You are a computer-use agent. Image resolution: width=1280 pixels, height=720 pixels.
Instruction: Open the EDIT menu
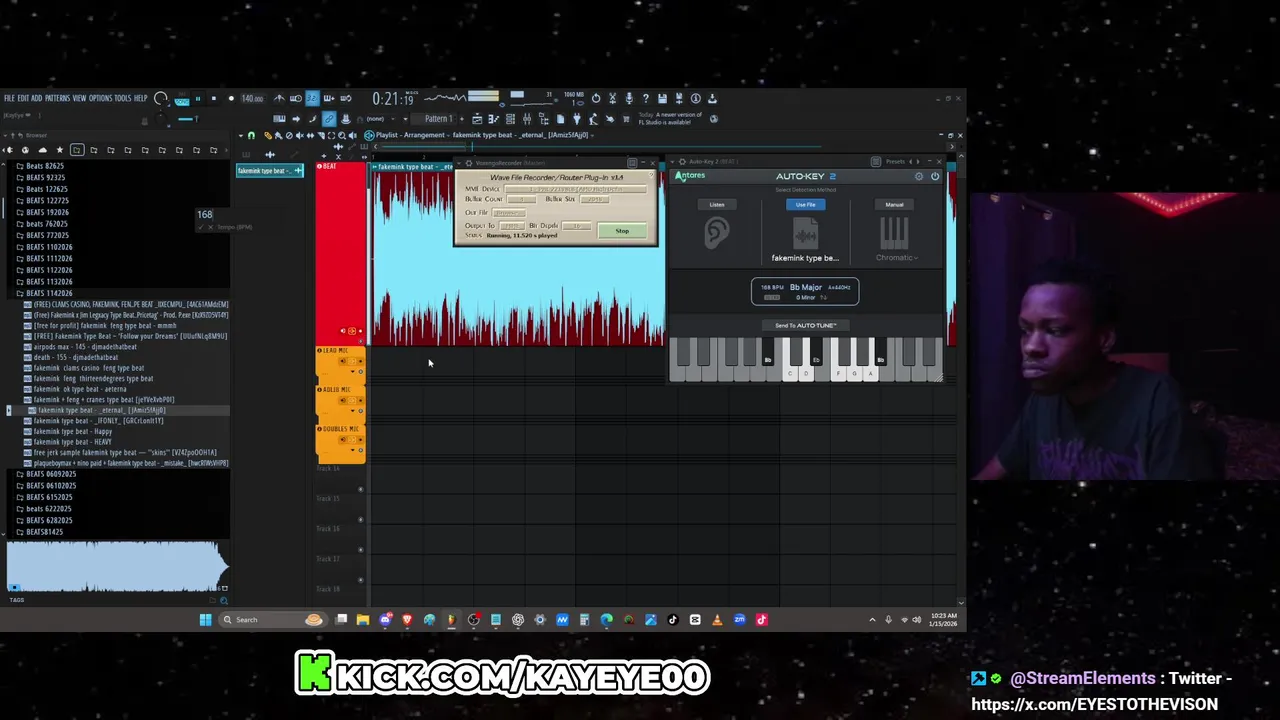[x=23, y=98]
